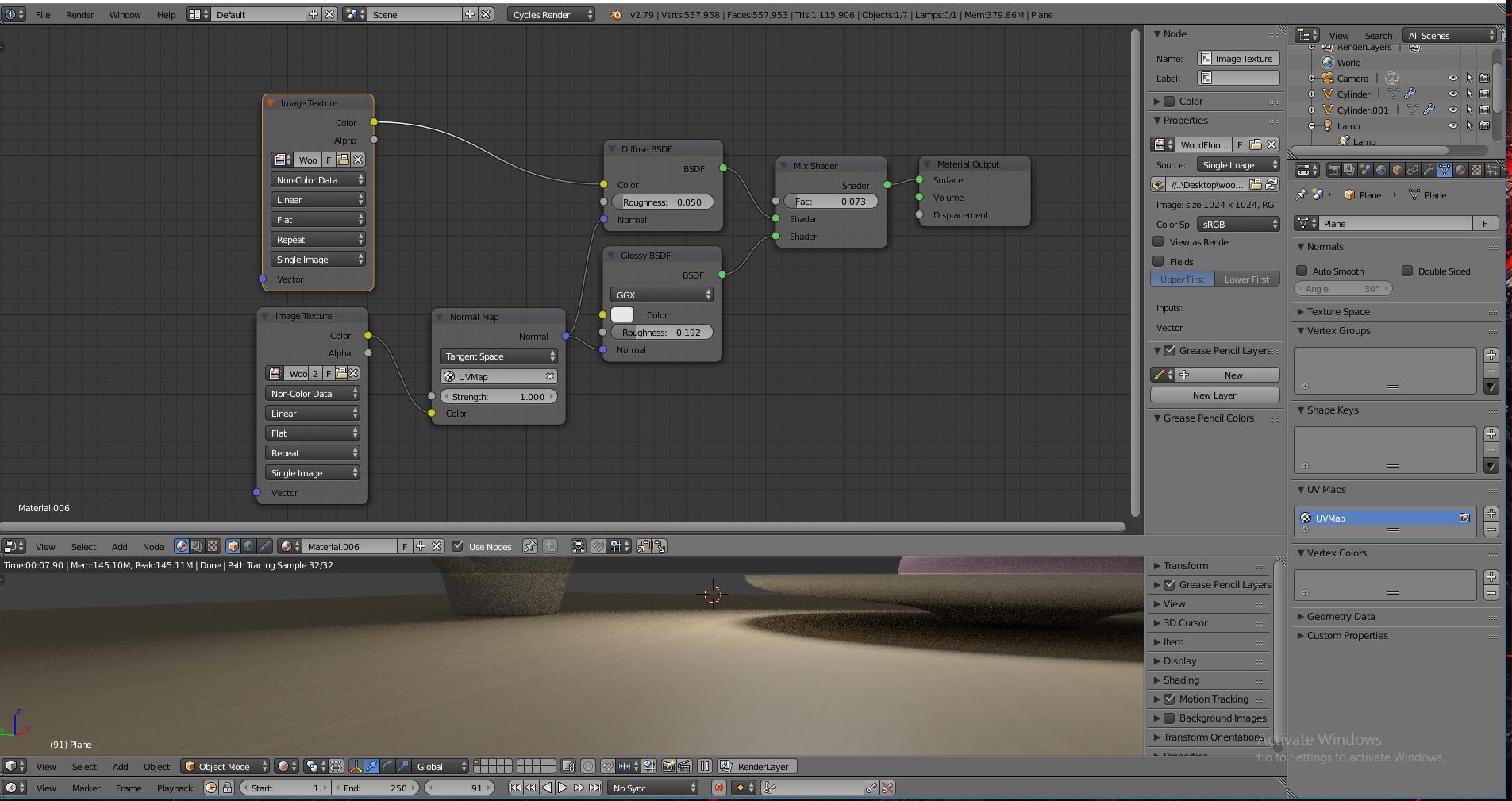The width and height of the screenshot is (1512, 801).
Task: Open World tab in Properties editor
Action: 1381,170
